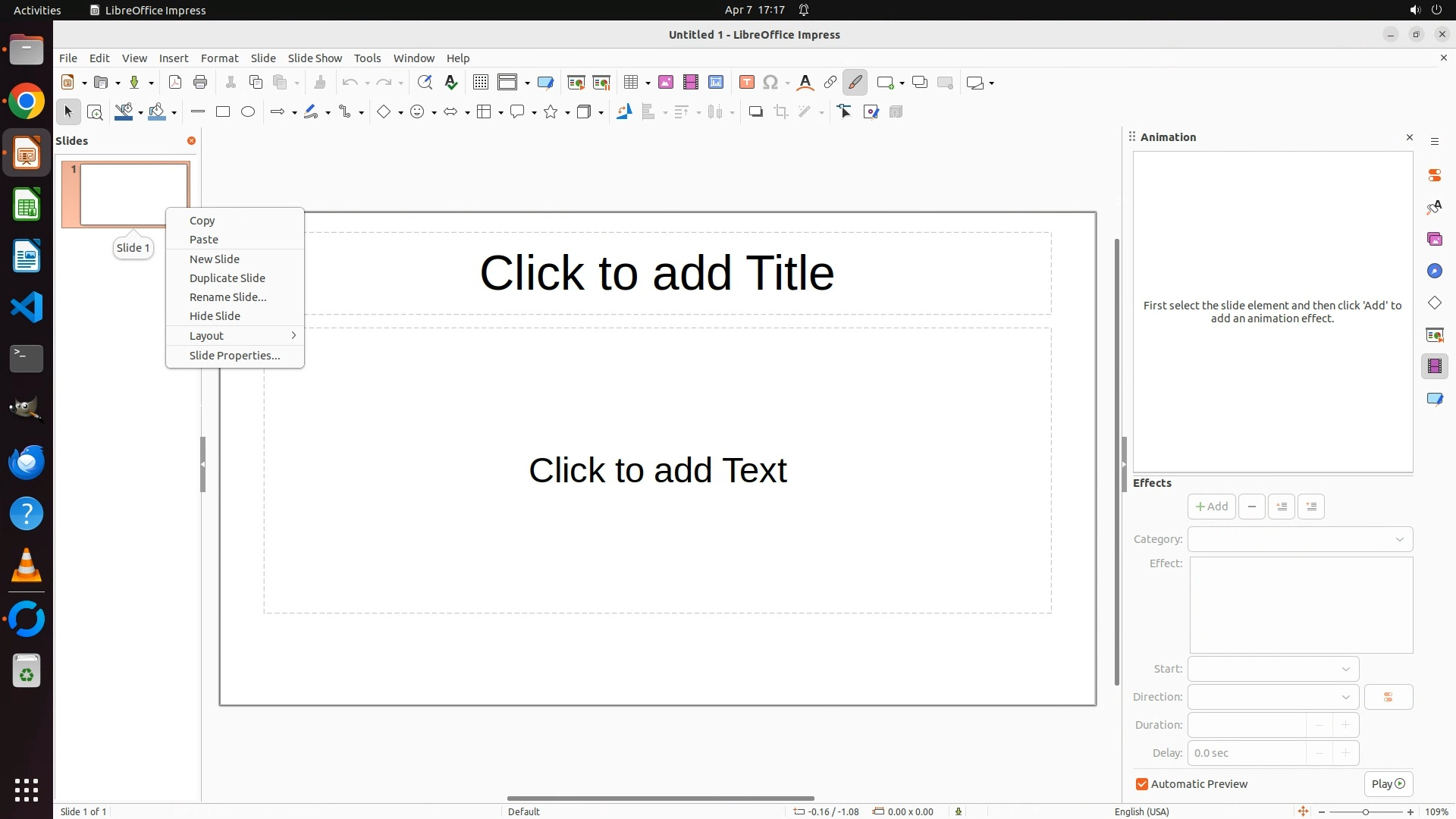Open the Slide Show menu
Image resolution: width=1456 pixels, height=819 pixels.
click(x=315, y=58)
